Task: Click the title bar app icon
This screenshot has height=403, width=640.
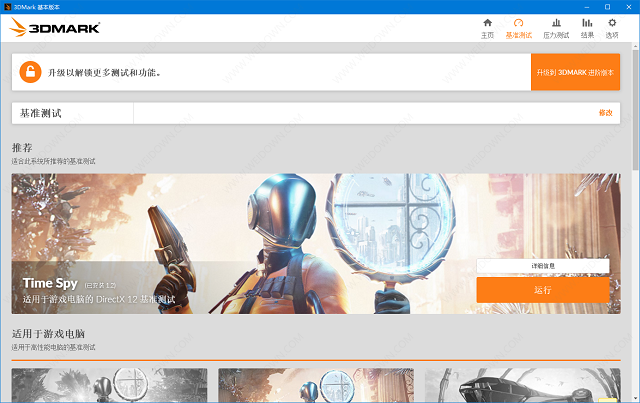Action: coord(8,7)
